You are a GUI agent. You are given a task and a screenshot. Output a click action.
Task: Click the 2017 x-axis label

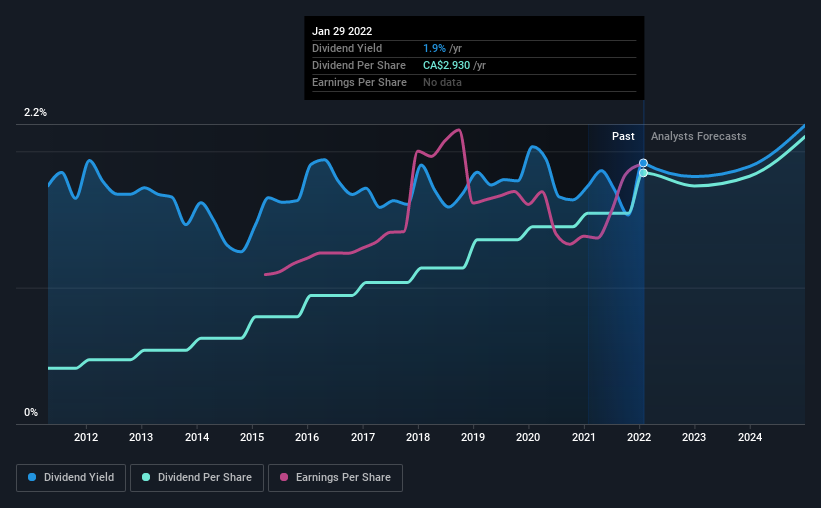click(363, 437)
